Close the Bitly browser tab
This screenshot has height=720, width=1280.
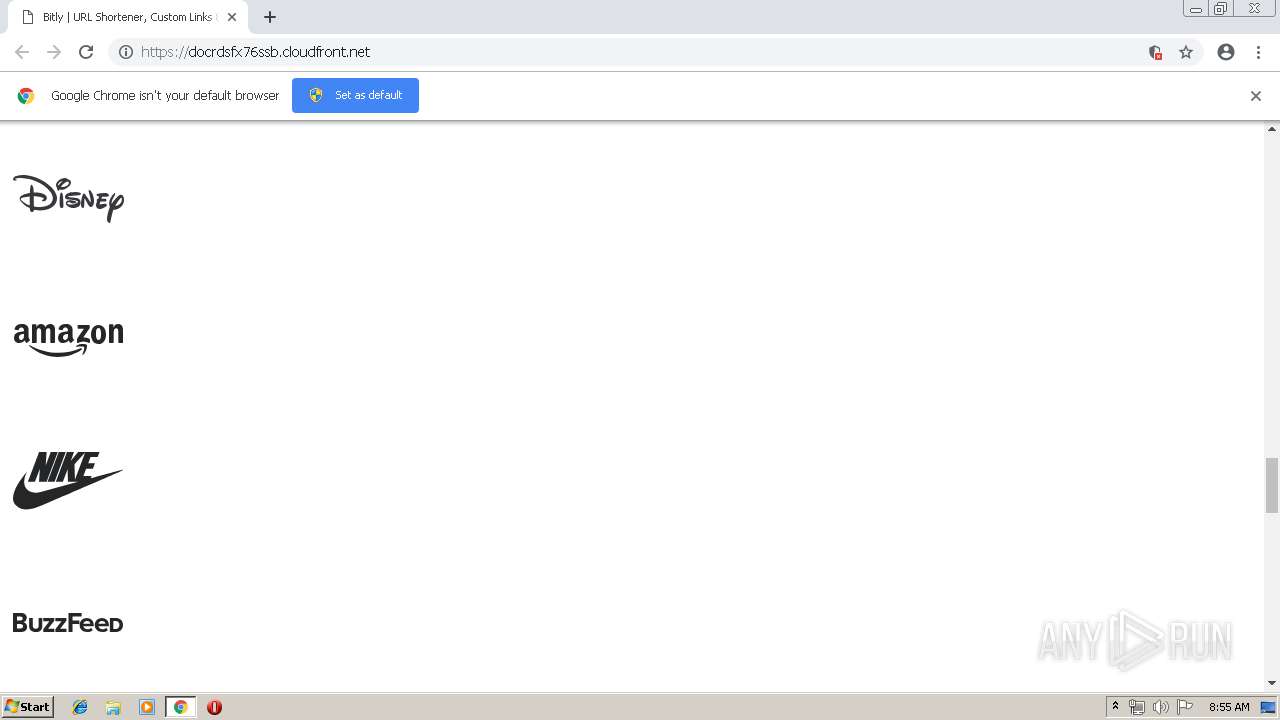coord(232,17)
